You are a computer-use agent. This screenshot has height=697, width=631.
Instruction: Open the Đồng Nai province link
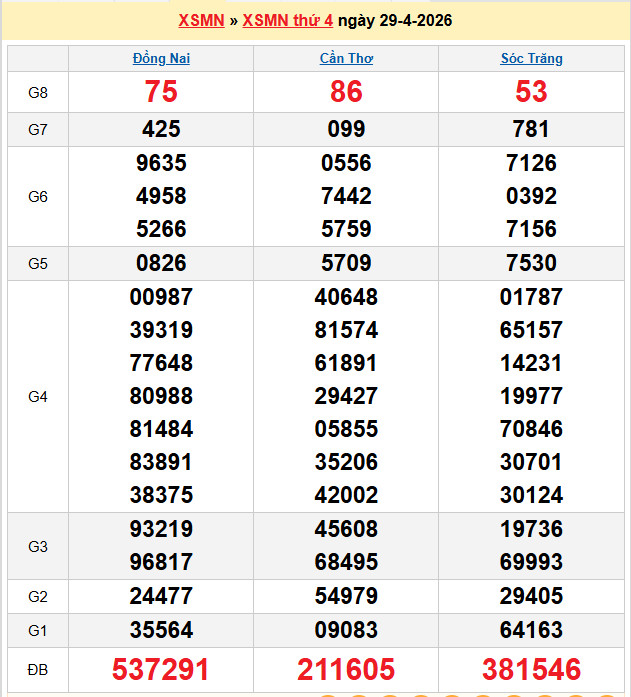[x=161, y=58]
